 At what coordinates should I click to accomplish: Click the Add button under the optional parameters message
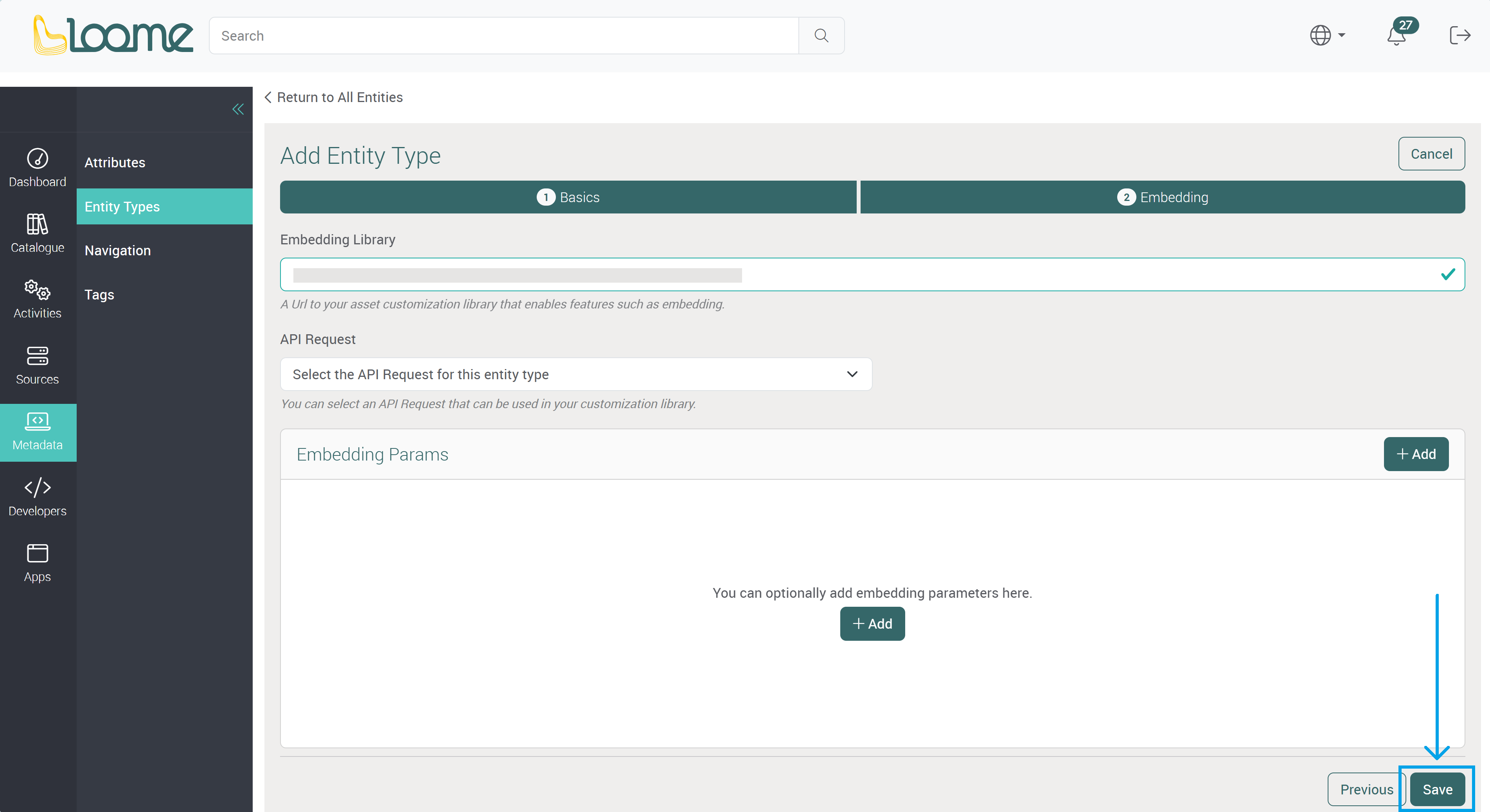[872, 624]
